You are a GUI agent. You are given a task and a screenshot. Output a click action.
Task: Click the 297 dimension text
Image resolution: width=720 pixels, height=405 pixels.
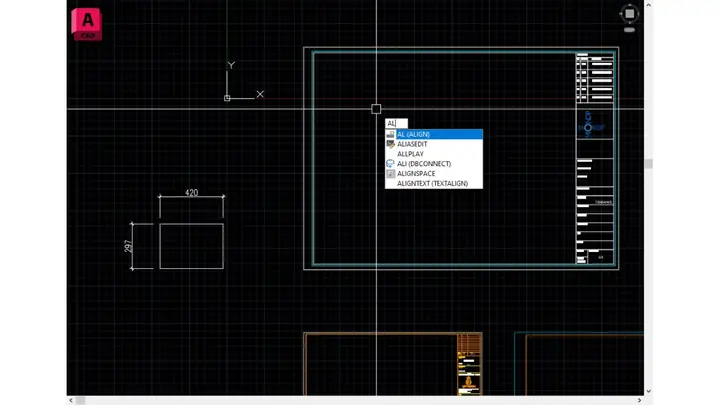click(x=128, y=247)
